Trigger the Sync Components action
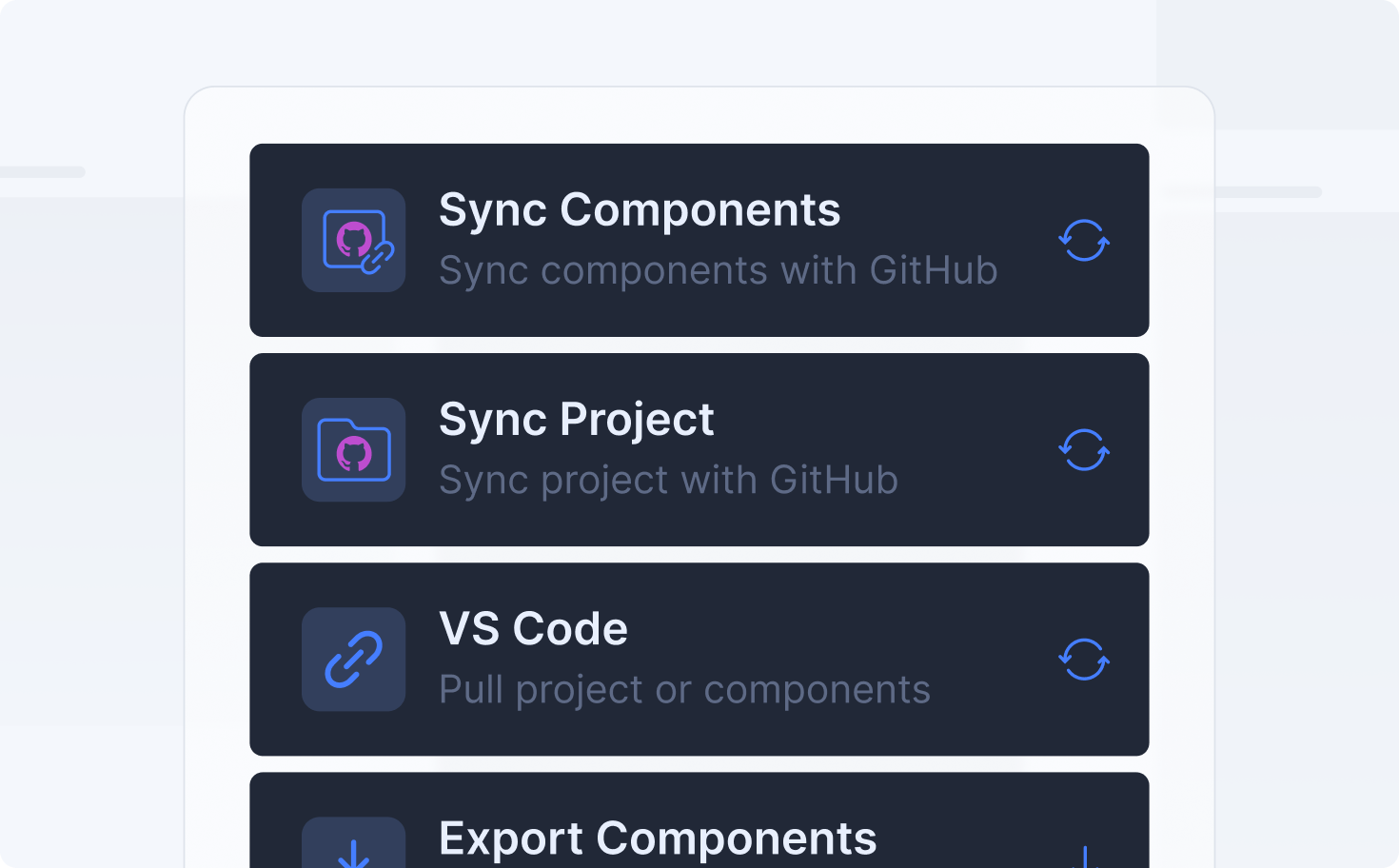This screenshot has width=1399, height=868. tap(699, 240)
